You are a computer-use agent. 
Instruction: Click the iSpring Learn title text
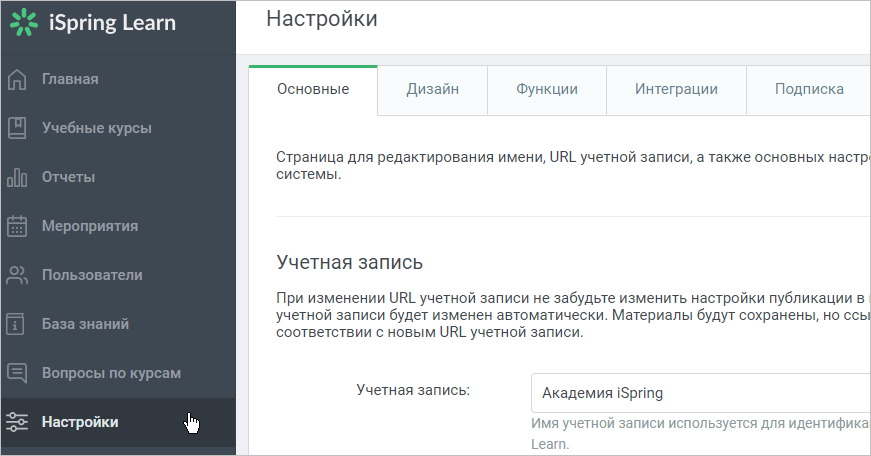tap(112, 23)
